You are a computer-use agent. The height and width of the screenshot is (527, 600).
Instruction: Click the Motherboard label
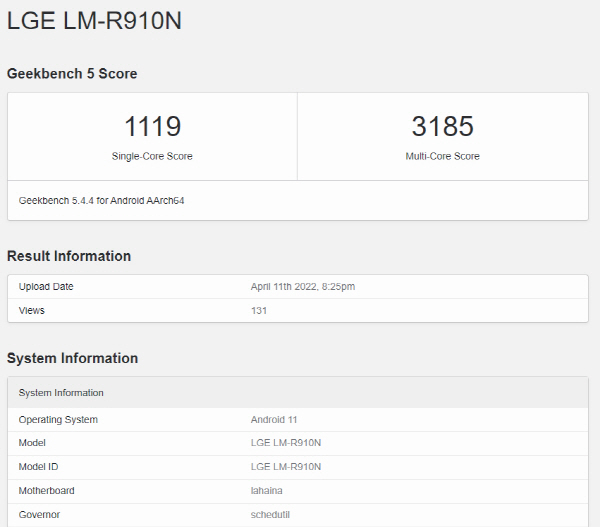pyautogui.click(x=47, y=491)
